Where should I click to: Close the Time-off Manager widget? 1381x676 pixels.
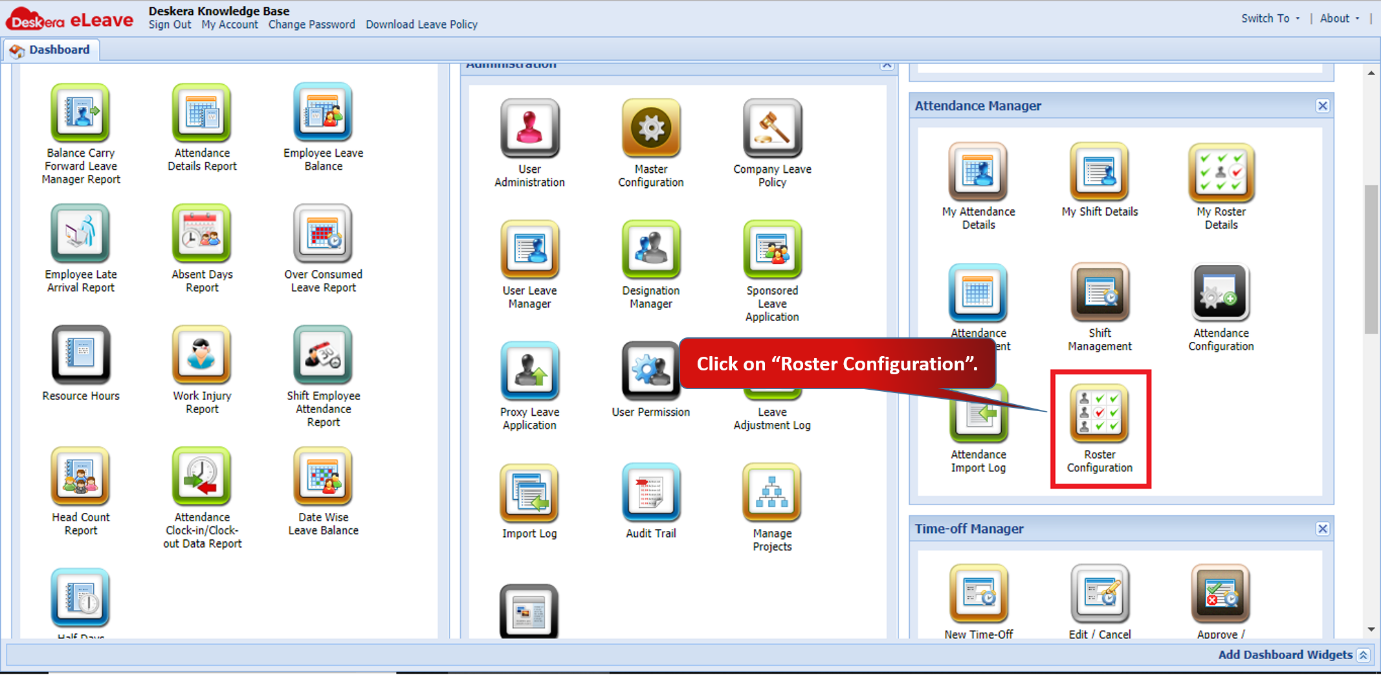(x=1323, y=529)
